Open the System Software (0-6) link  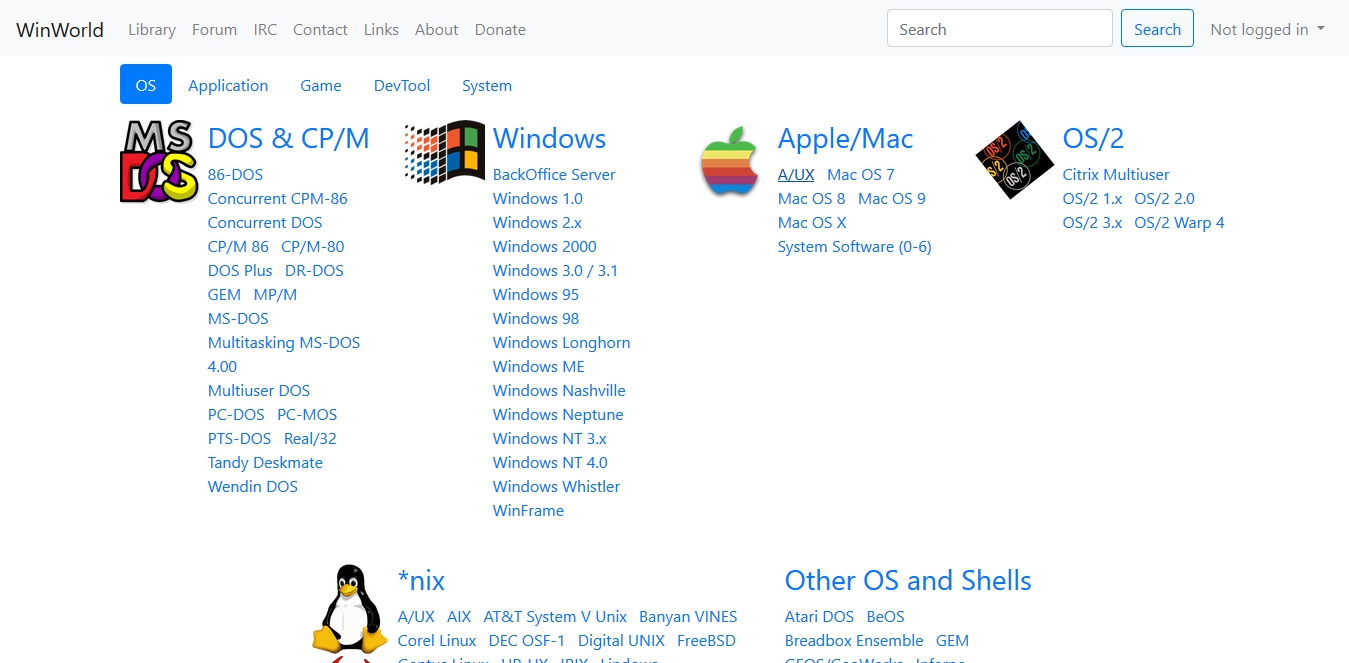(855, 246)
